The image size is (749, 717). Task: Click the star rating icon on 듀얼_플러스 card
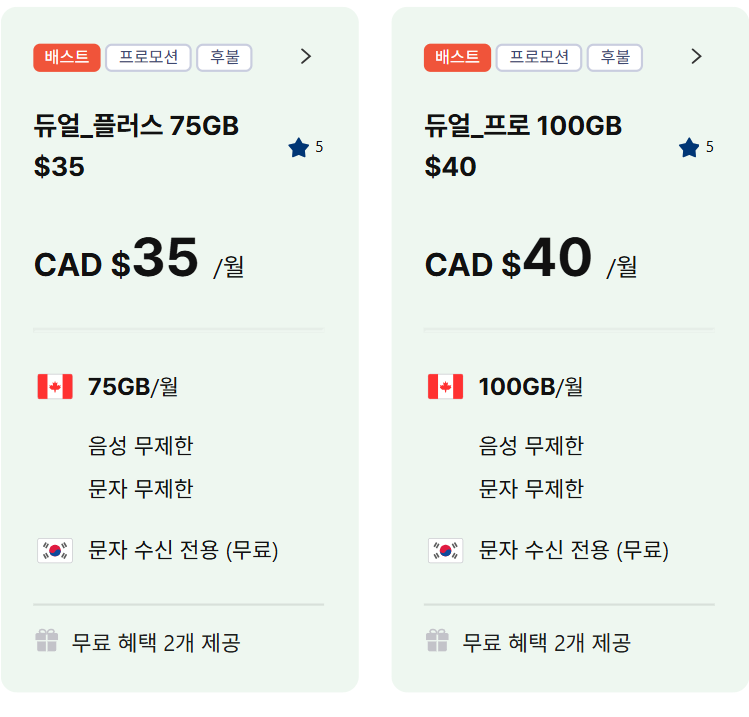point(298,148)
